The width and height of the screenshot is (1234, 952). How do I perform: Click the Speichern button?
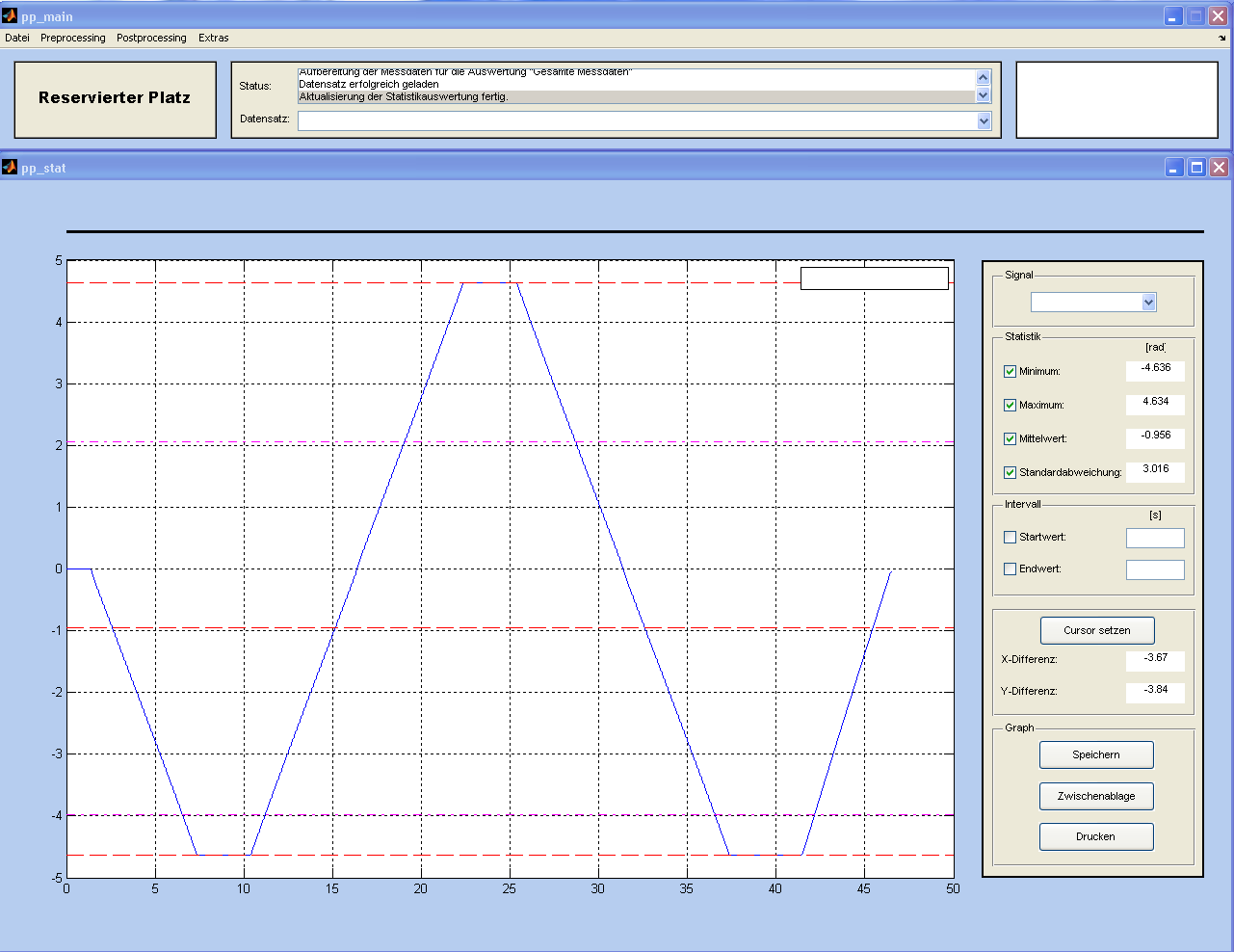tap(1096, 755)
